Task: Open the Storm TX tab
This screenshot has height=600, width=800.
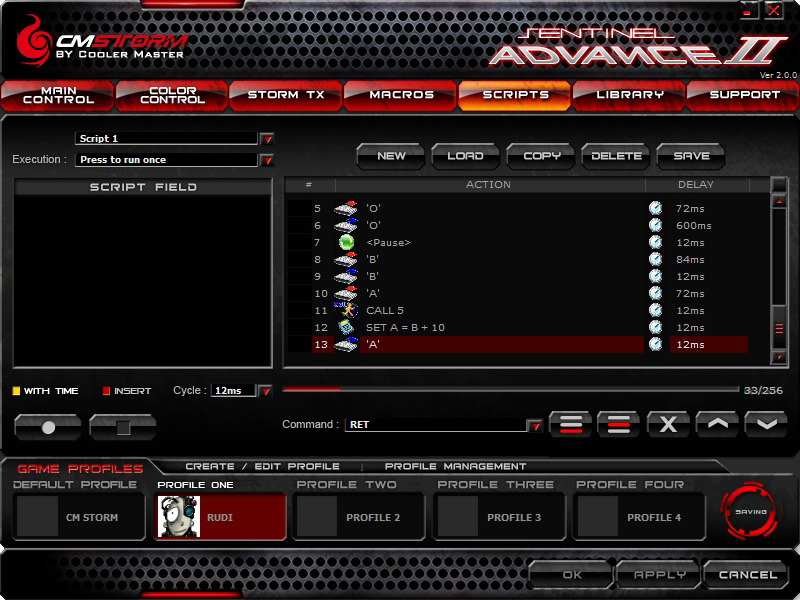Action: (x=286, y=95)
